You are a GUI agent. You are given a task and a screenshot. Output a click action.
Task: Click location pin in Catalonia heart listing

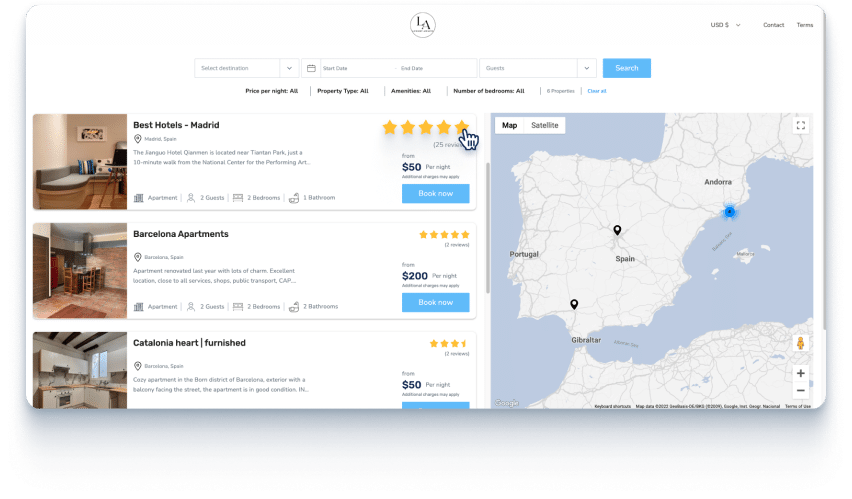coord(137,366)
